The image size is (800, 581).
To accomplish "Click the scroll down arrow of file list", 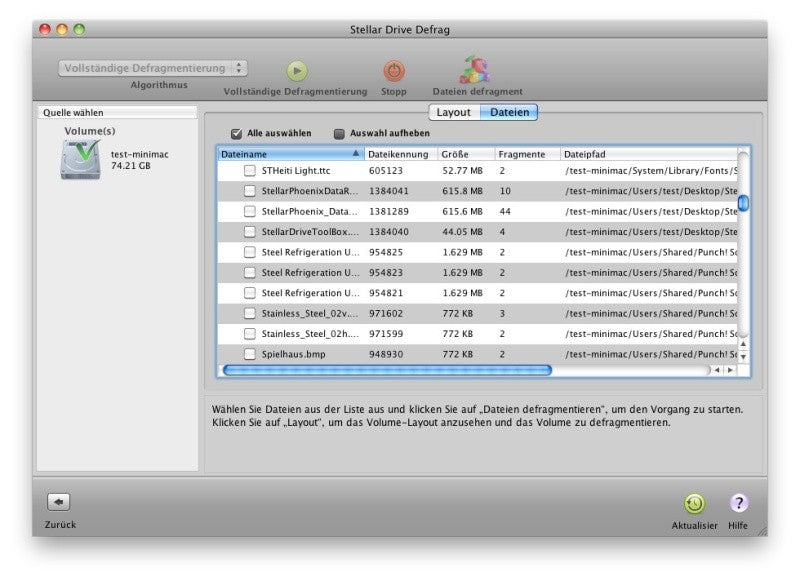I will tap(743, 357).
